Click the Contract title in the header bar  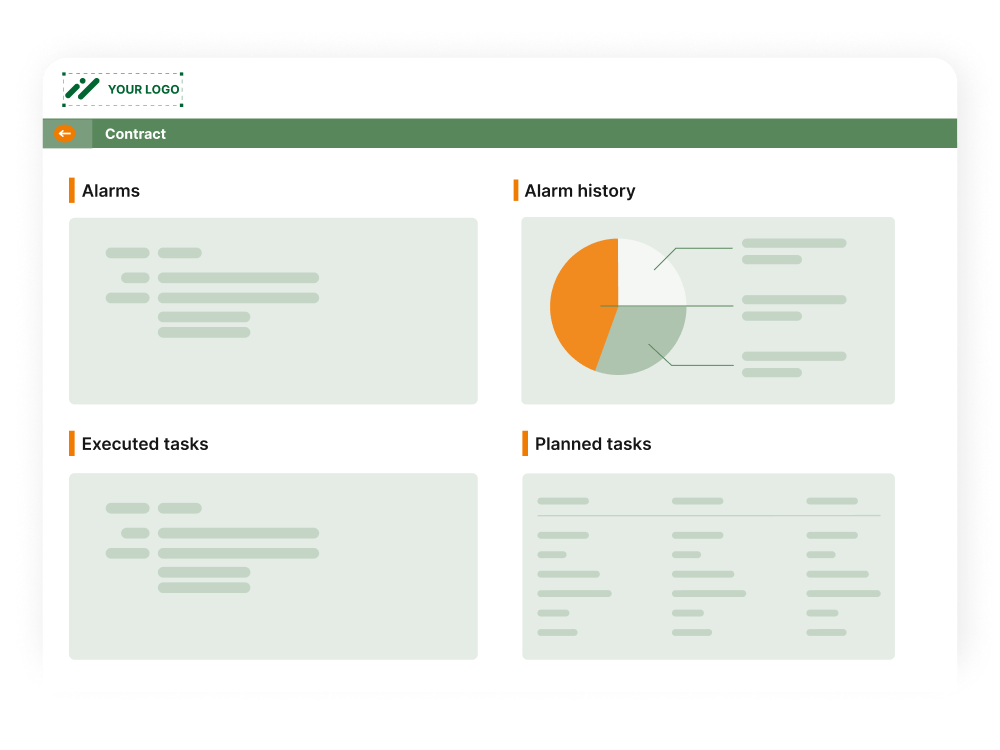tap(135, 134)
